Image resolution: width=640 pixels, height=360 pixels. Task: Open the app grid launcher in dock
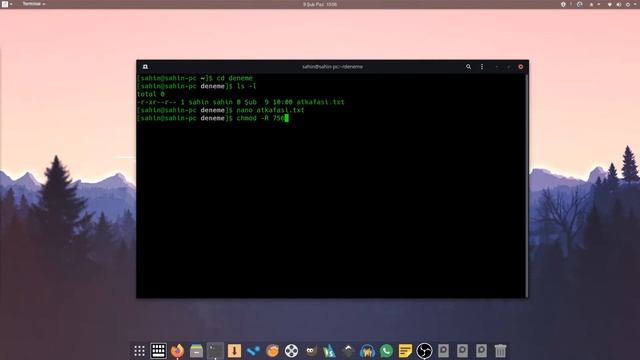[x=140, y=351]
